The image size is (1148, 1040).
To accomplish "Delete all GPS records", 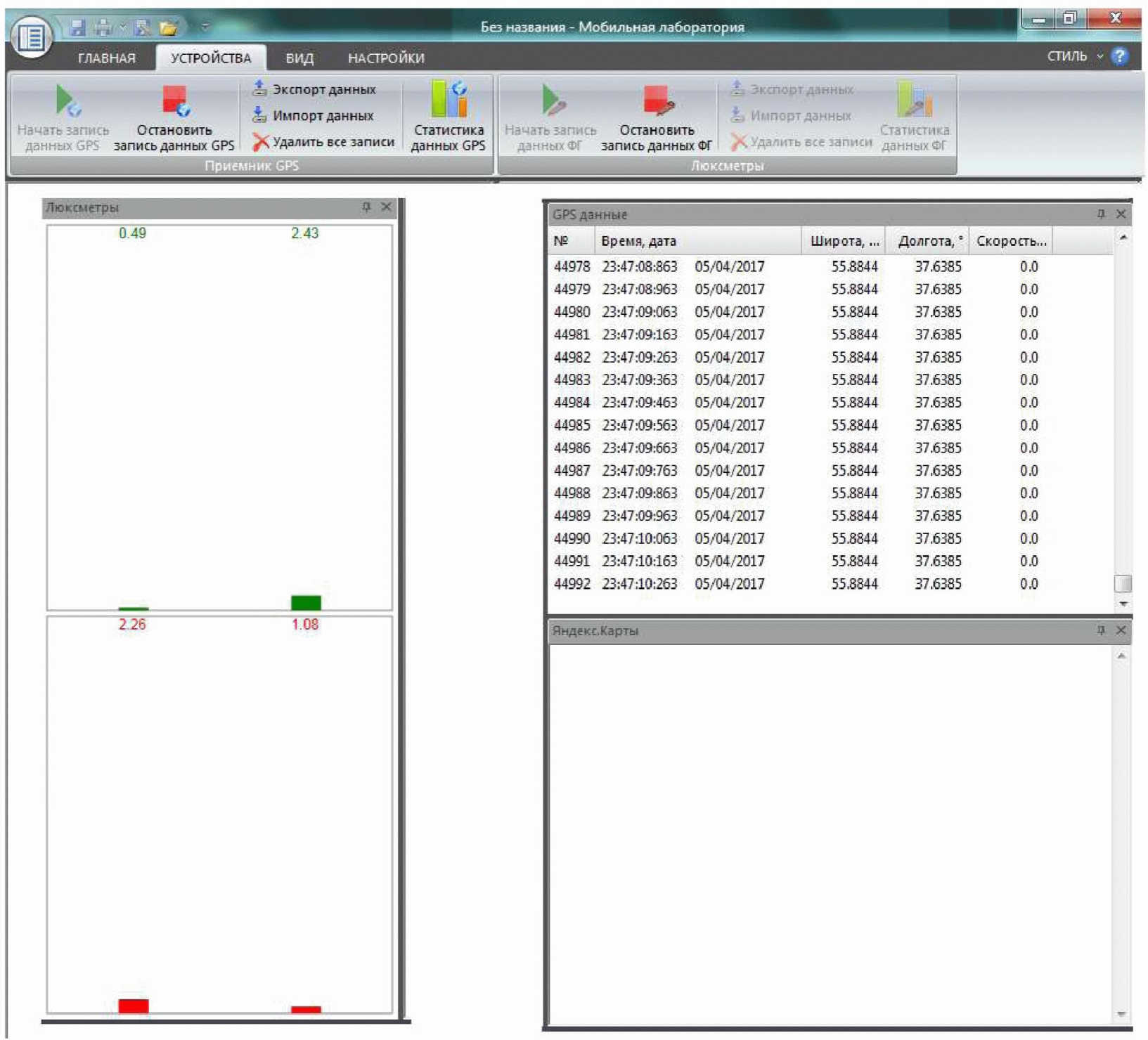I will tap(323, 141).
